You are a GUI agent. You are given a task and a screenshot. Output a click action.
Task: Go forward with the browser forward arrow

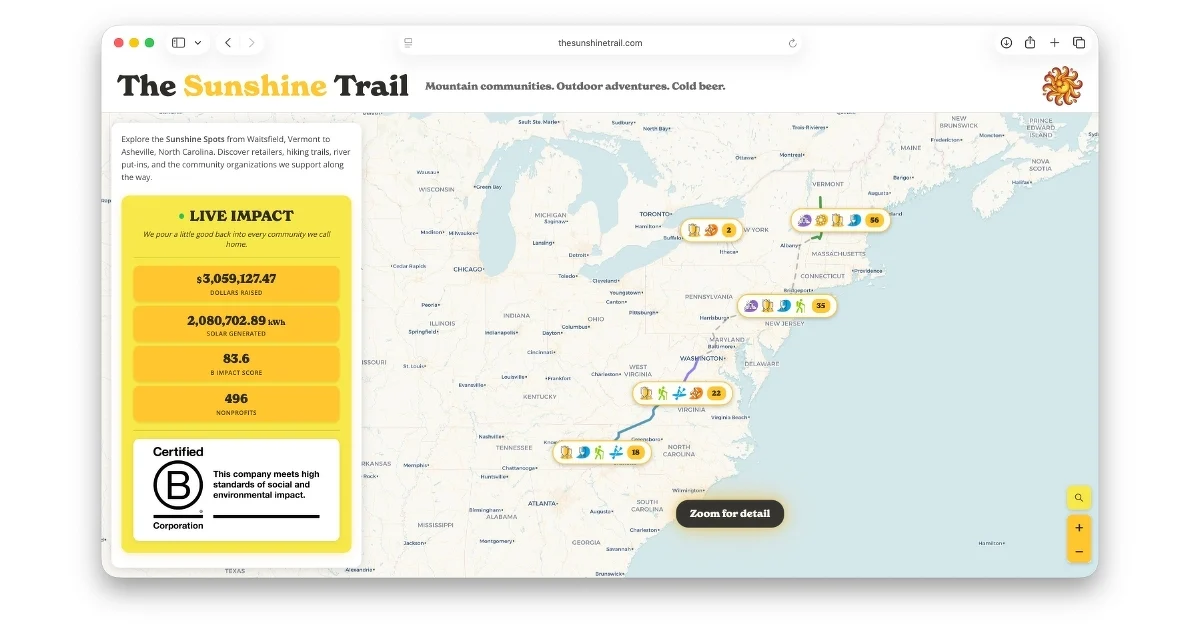tap(252, 43)
